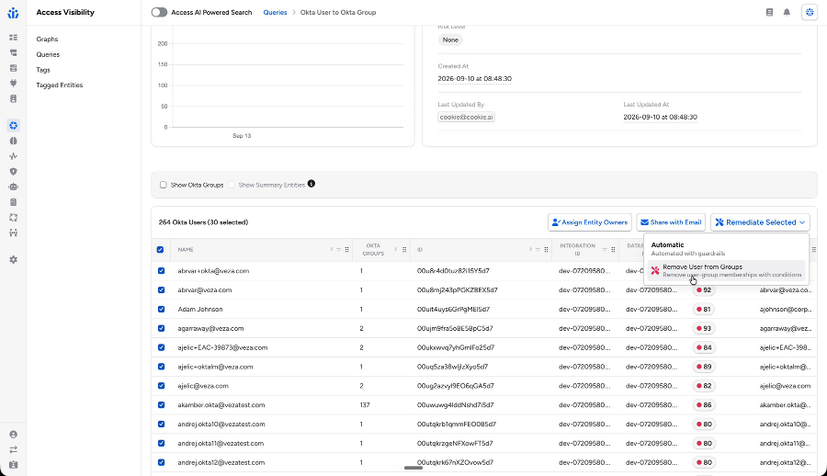827x476 pixels.
Task: Open Graphs in the Access Visibility menu
Action: point(47,39)
